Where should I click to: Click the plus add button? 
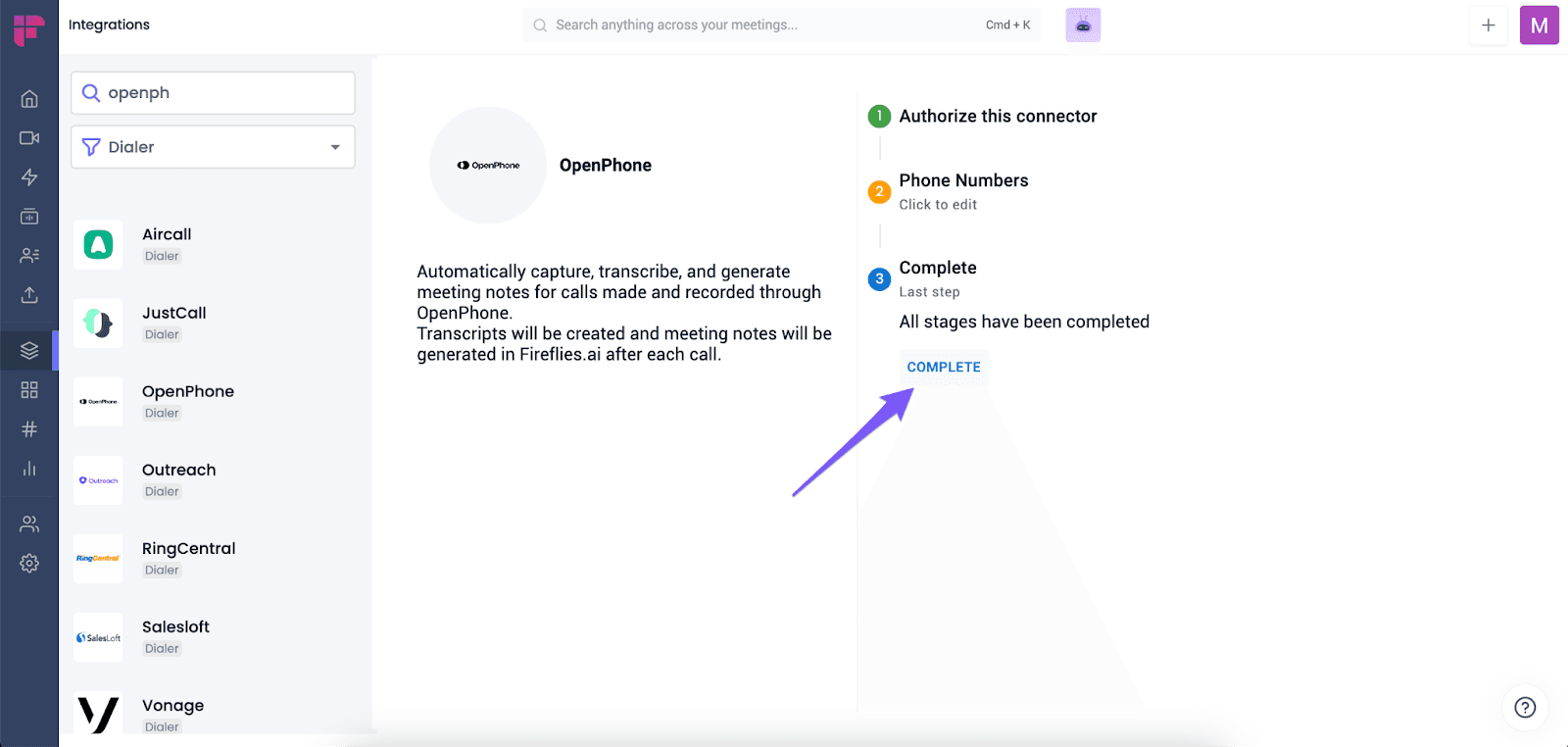[x=1488, y=25]
